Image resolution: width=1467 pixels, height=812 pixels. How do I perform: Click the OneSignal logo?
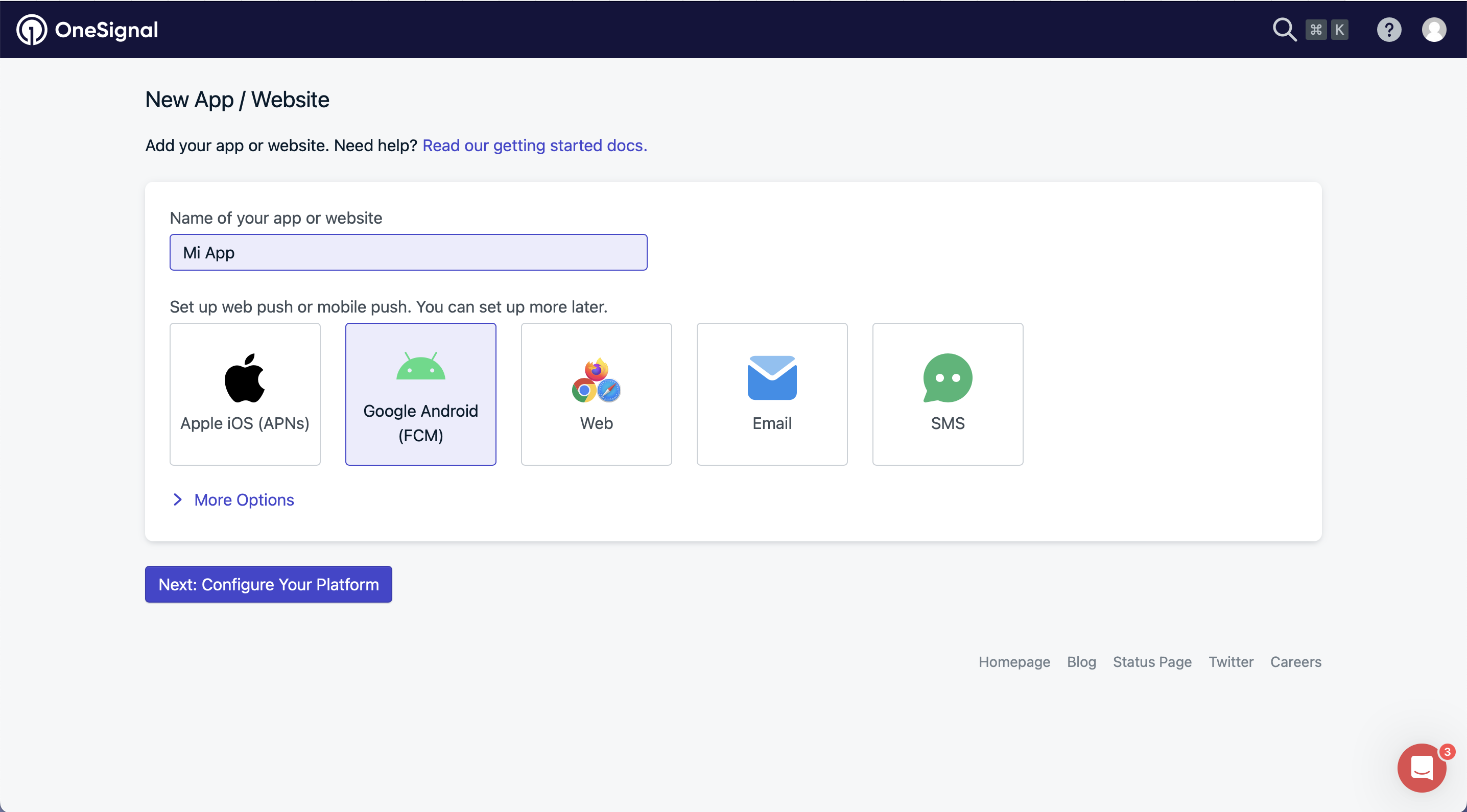pos(87,30)
